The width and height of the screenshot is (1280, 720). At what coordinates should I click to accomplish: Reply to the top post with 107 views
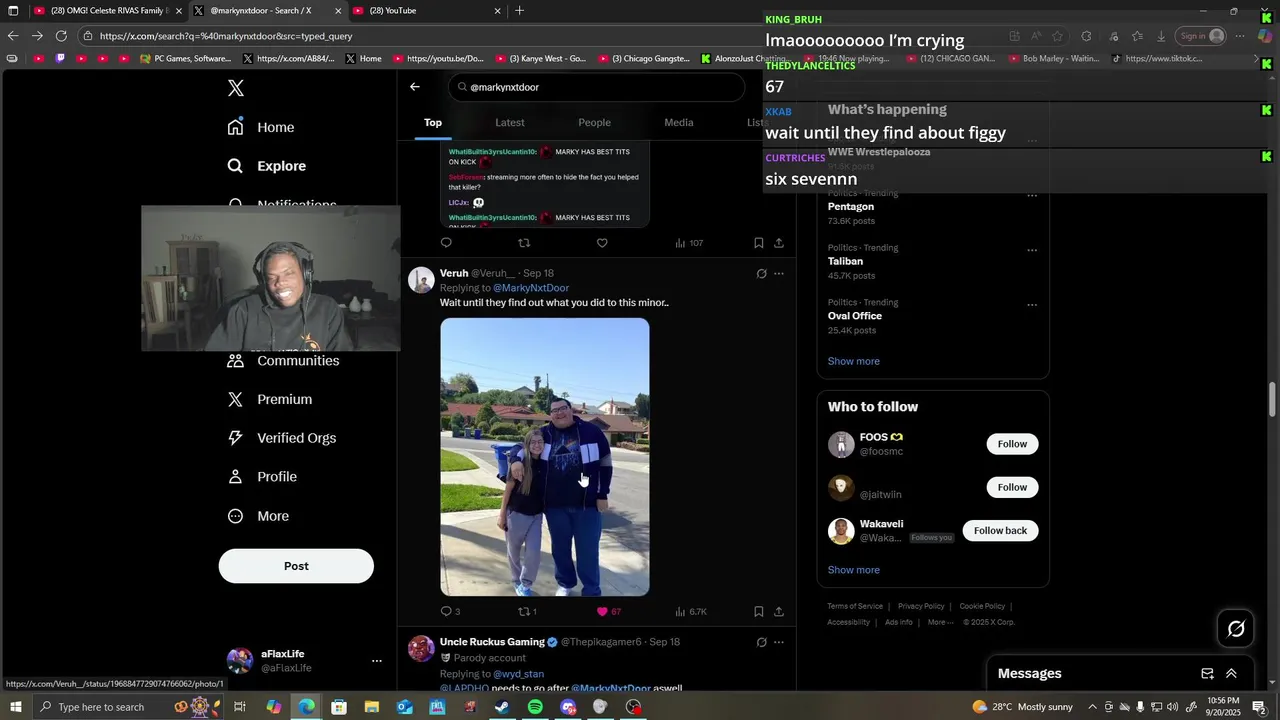click(x=446, y=243)
